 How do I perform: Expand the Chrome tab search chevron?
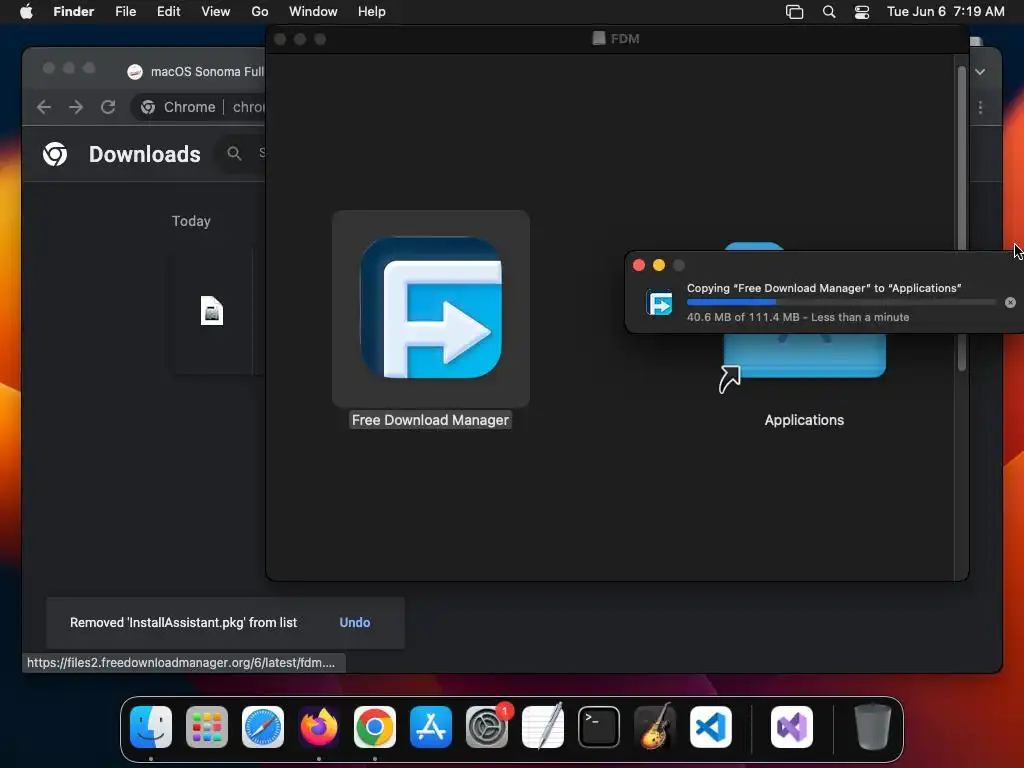pyautogui.click(x=980, y=72)
